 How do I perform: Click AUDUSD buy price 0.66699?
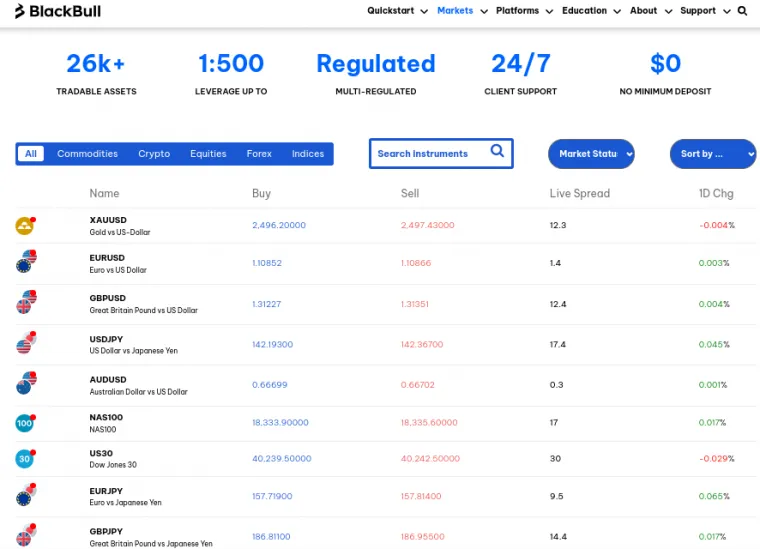point(269,385)
